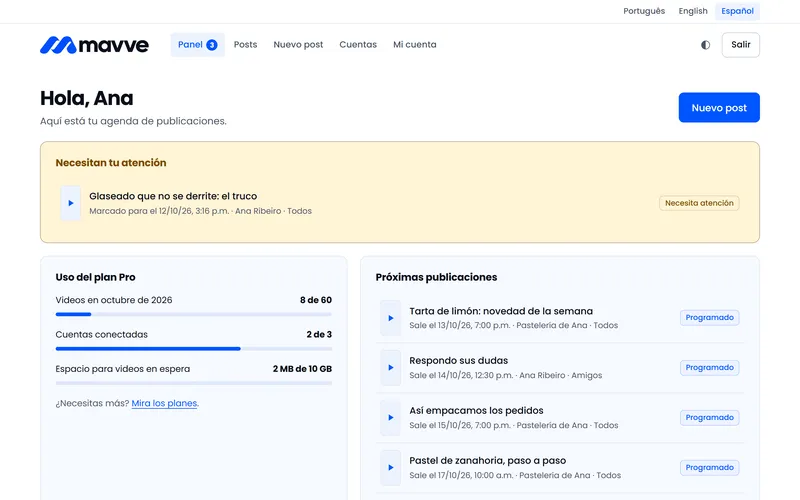Click Sale el 14/10/26, 12:30 p.m. details
This screenshot has height=500, width=800.
point(506,376)
